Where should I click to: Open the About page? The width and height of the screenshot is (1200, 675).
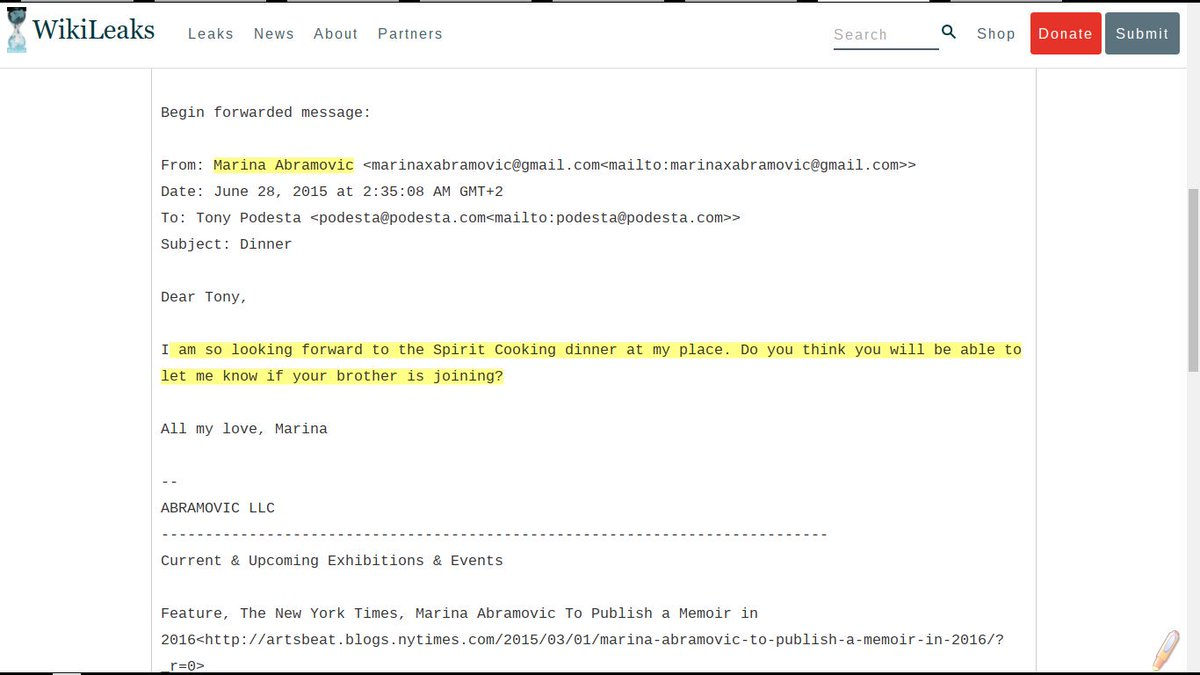click(336, 34)
